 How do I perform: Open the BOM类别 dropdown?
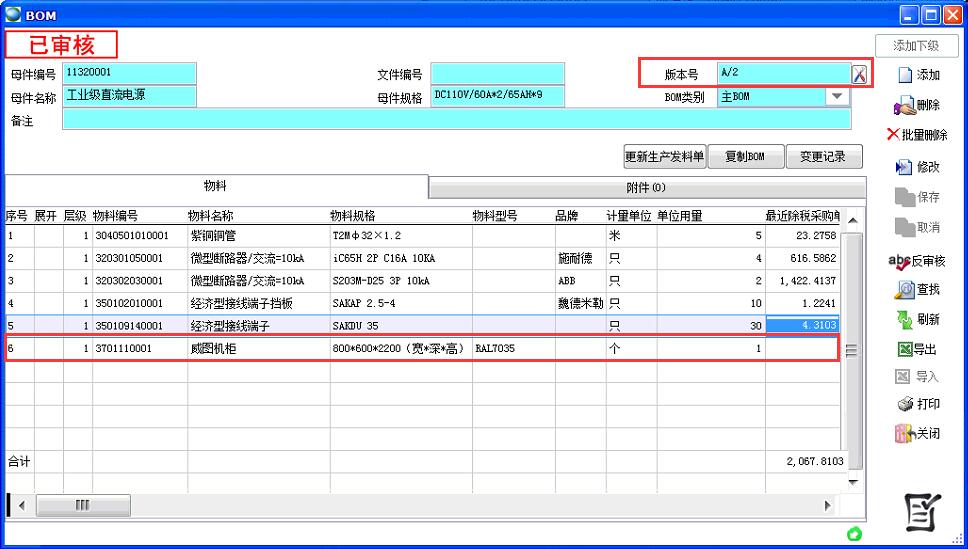tap(836, 97)
